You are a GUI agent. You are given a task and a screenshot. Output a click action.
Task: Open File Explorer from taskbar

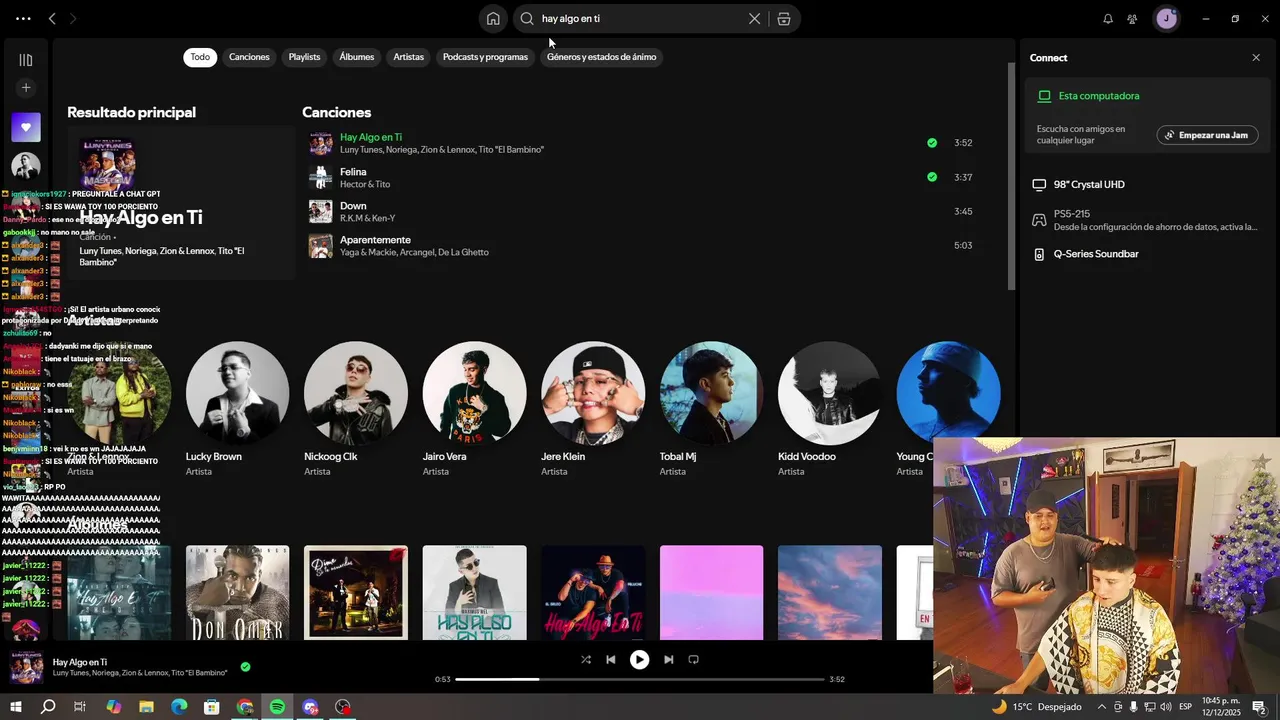[x=146, y=707]
